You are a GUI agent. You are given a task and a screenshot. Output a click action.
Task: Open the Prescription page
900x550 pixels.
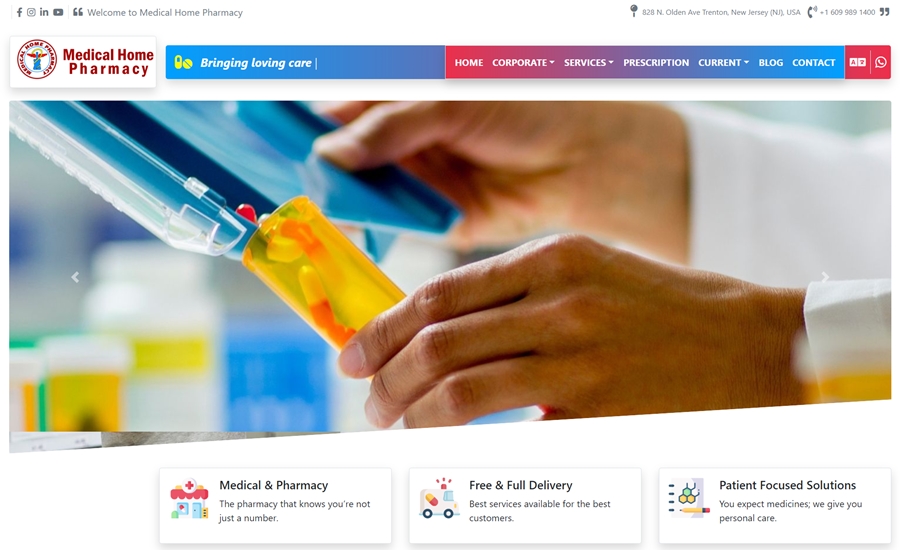(656, 63)
